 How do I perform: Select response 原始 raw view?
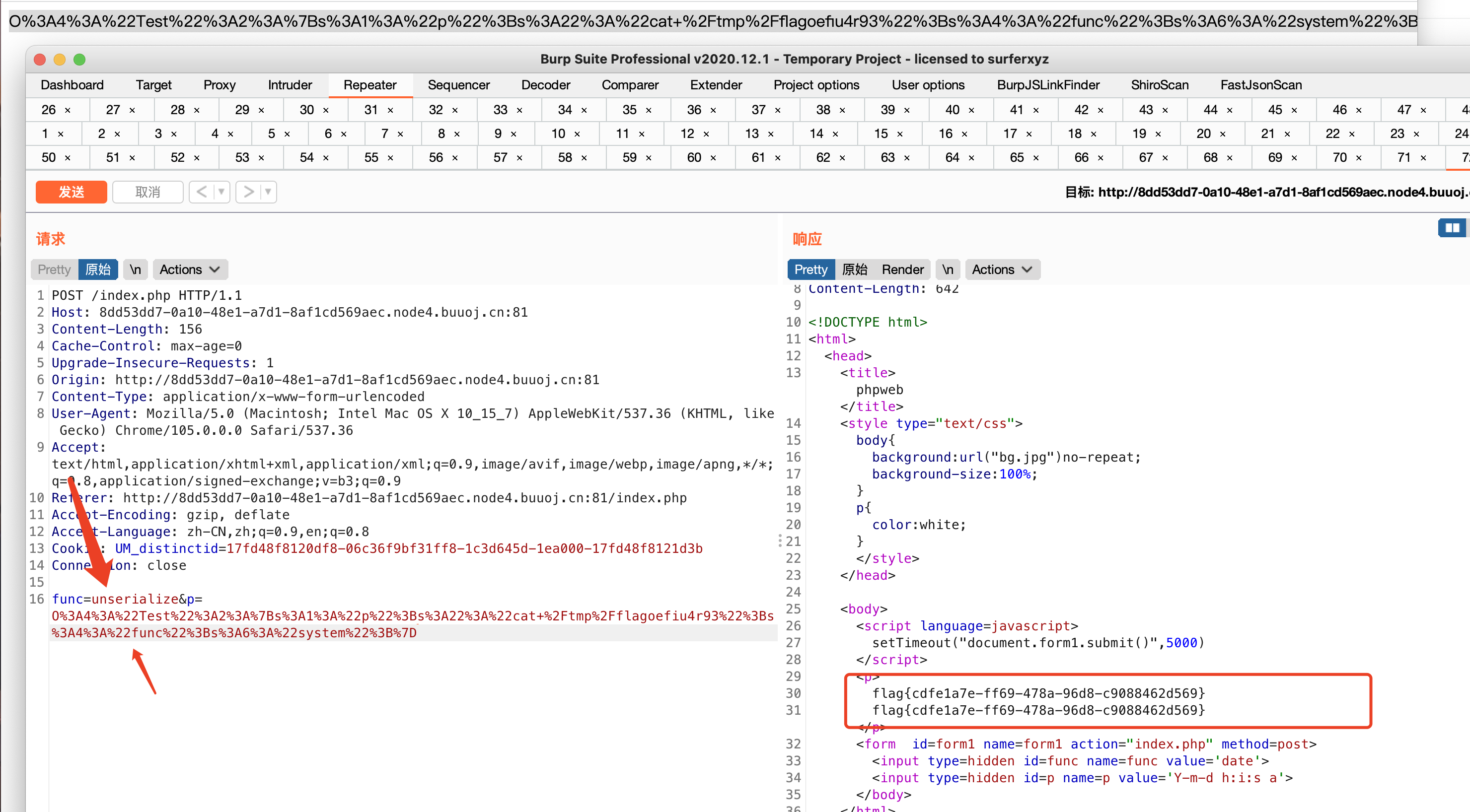(x=854, y=270)
